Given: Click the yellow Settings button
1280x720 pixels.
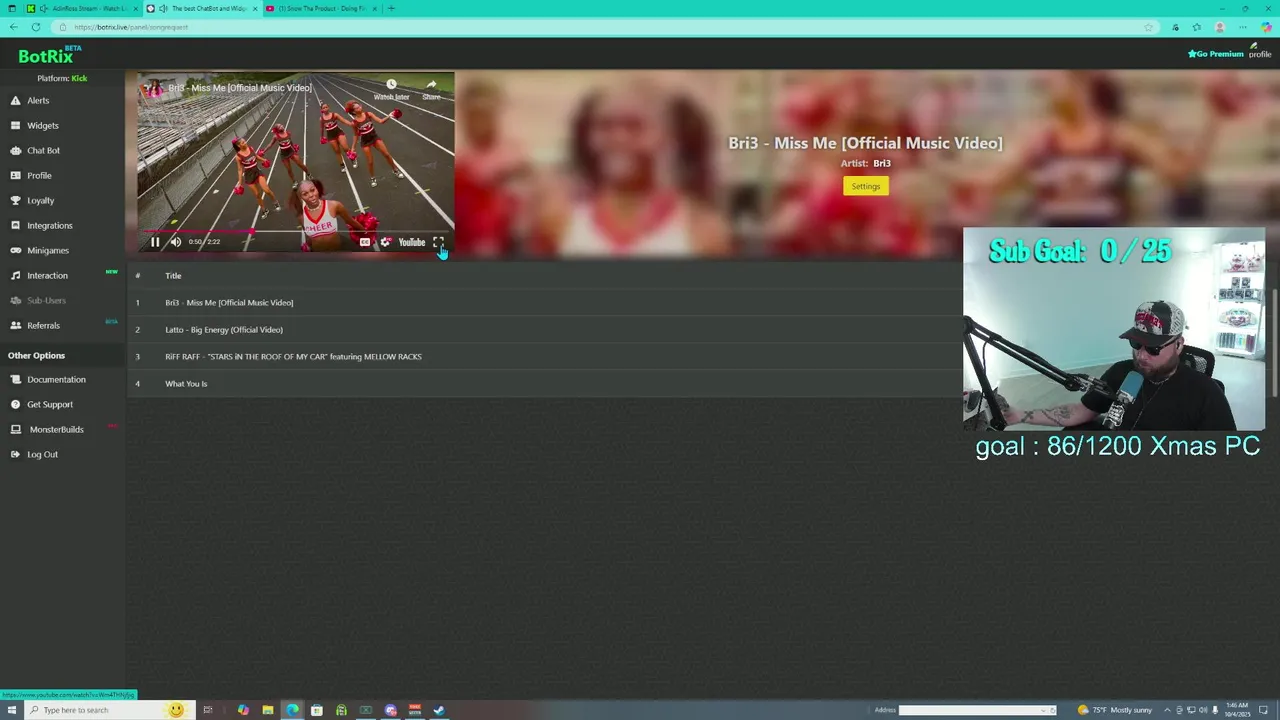Looking at the screenshot, I should (x=865, y=186).
